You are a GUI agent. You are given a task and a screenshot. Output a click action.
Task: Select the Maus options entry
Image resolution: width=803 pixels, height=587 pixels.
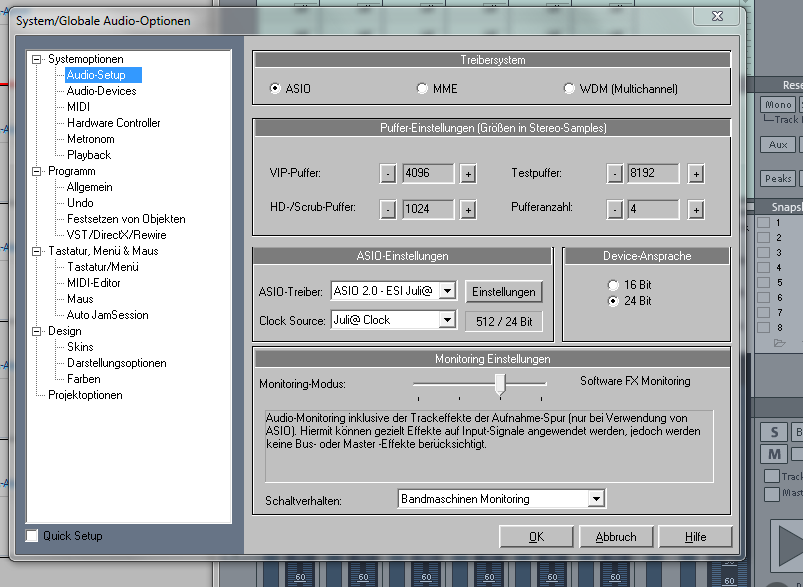pyautogui.click(x=80, y=299)
